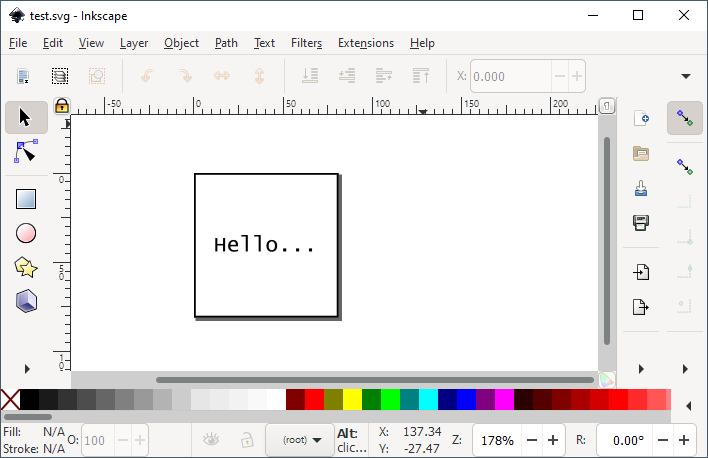Click the Hello... text on canvas
This screenshot has width=708, height=458.
click(x=264, y=244)
